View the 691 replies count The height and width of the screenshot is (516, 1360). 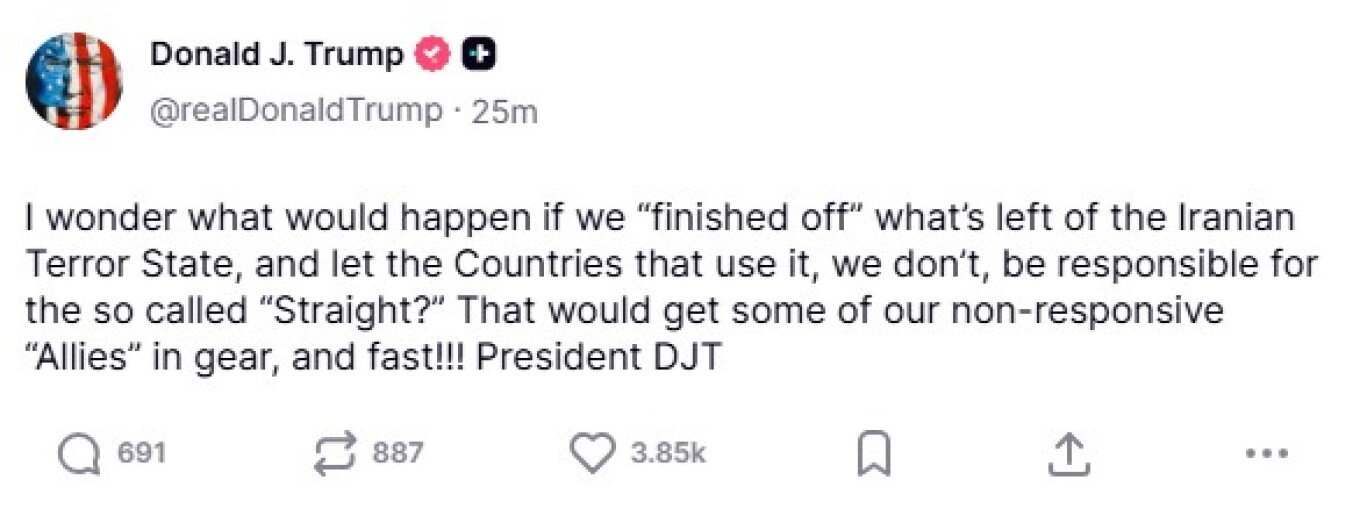[142, 454]
